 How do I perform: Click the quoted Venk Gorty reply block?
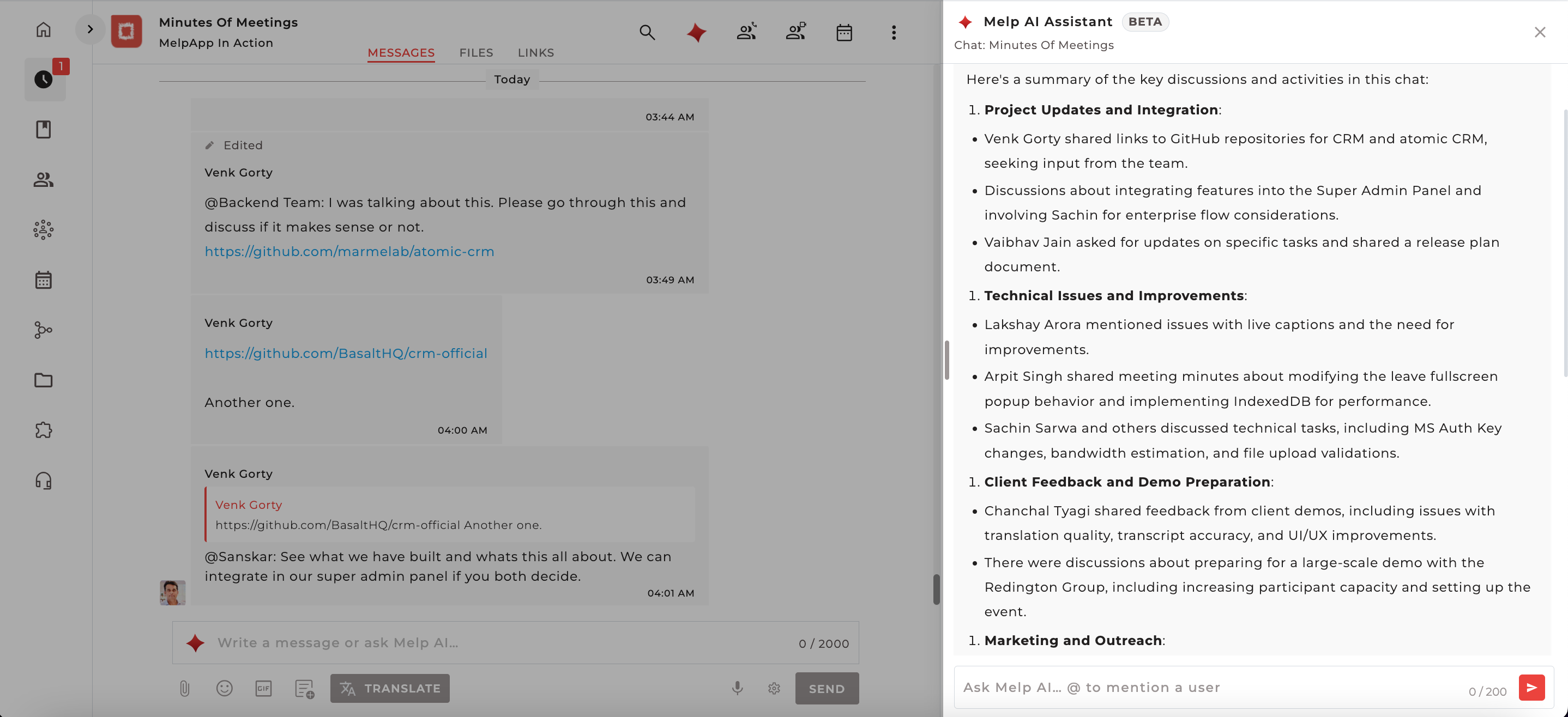click(450, 514)
